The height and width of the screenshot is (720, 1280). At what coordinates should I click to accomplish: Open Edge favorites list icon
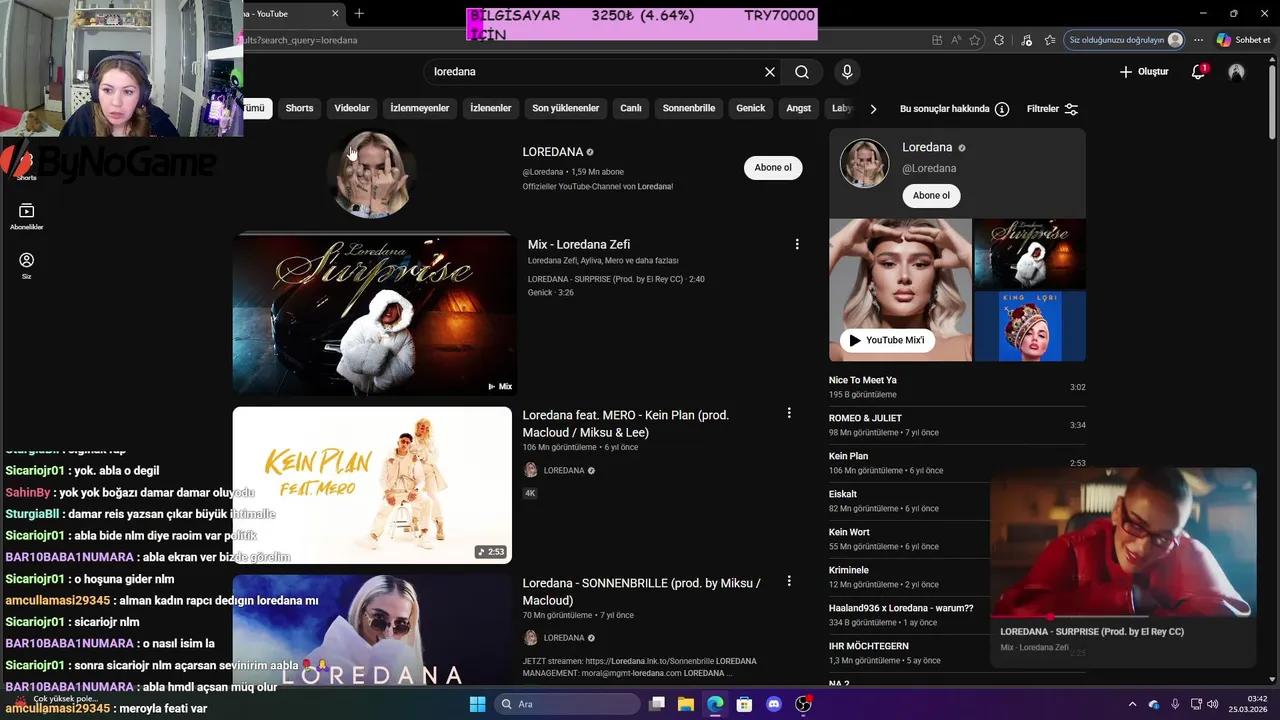pos(1050,40)
